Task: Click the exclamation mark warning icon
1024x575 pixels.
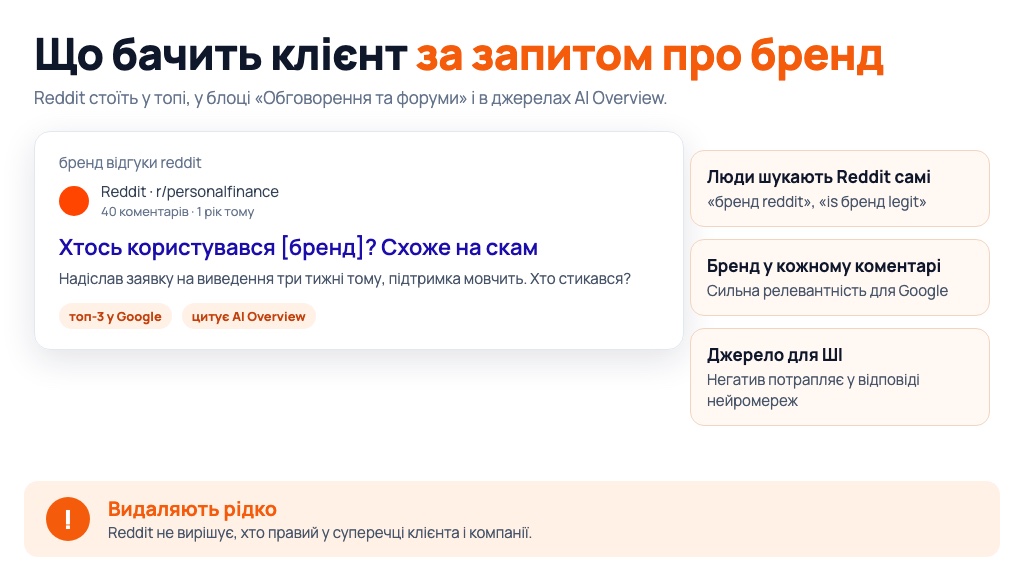Action: coord(68,519)
